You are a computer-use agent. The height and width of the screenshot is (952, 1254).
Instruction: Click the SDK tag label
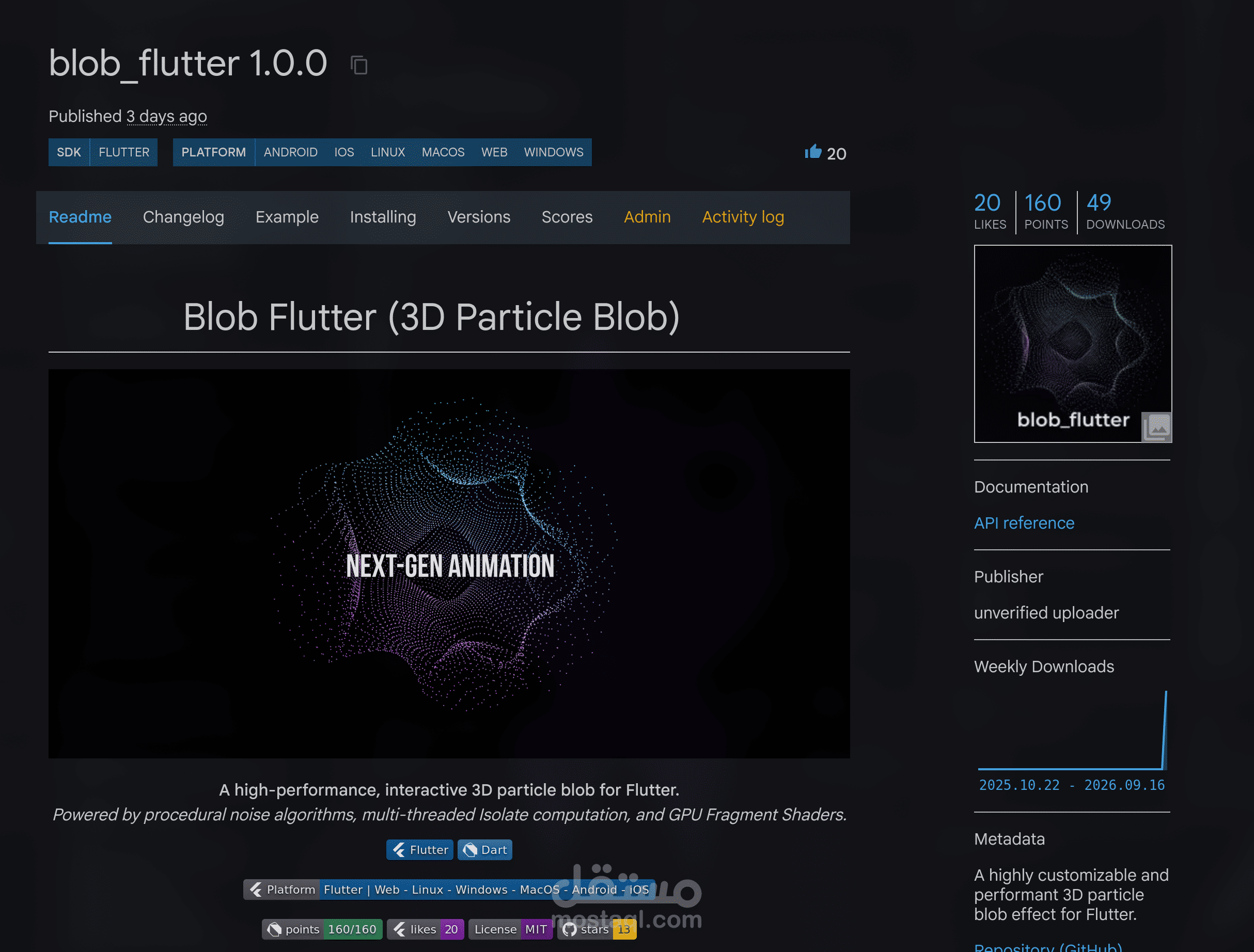tap(69, 152)
